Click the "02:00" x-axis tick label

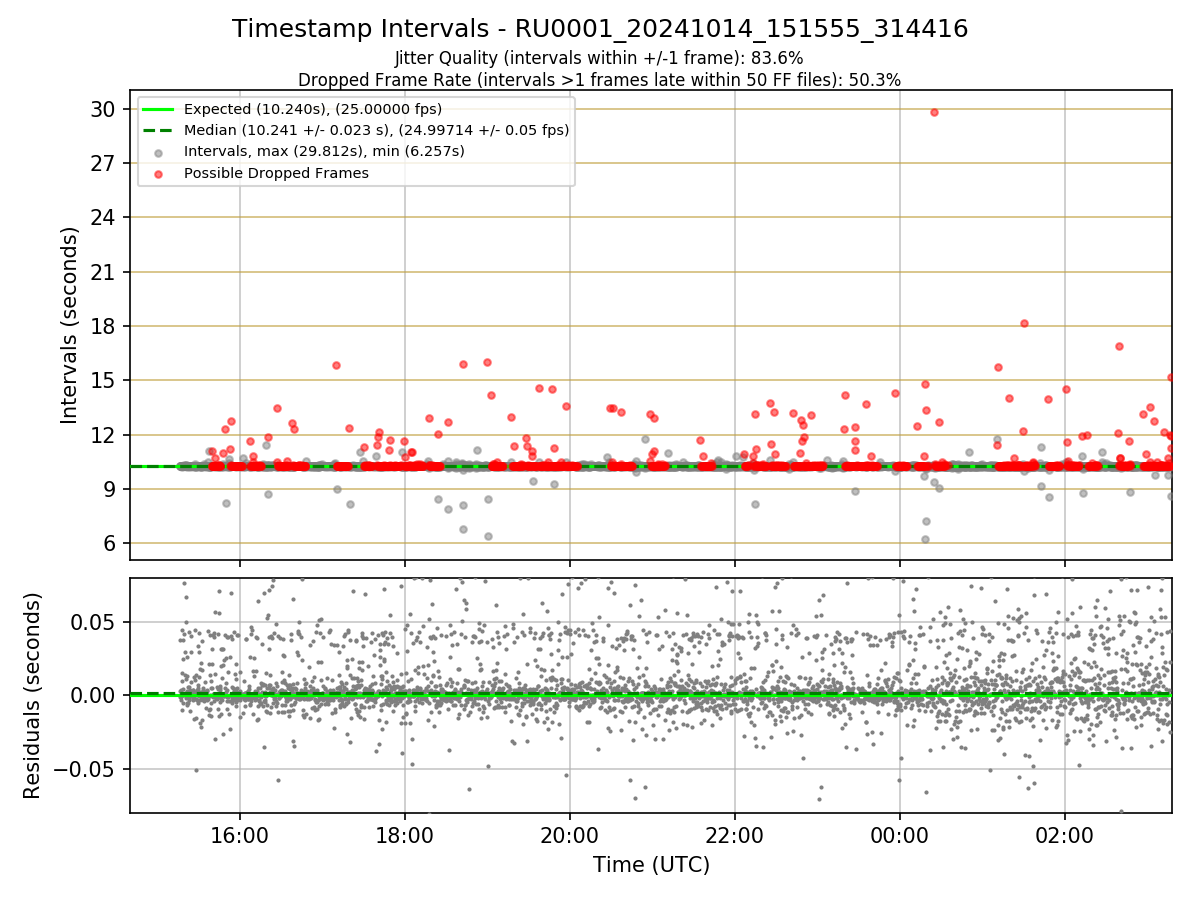pyautogui.click(x=1064, y=834)
